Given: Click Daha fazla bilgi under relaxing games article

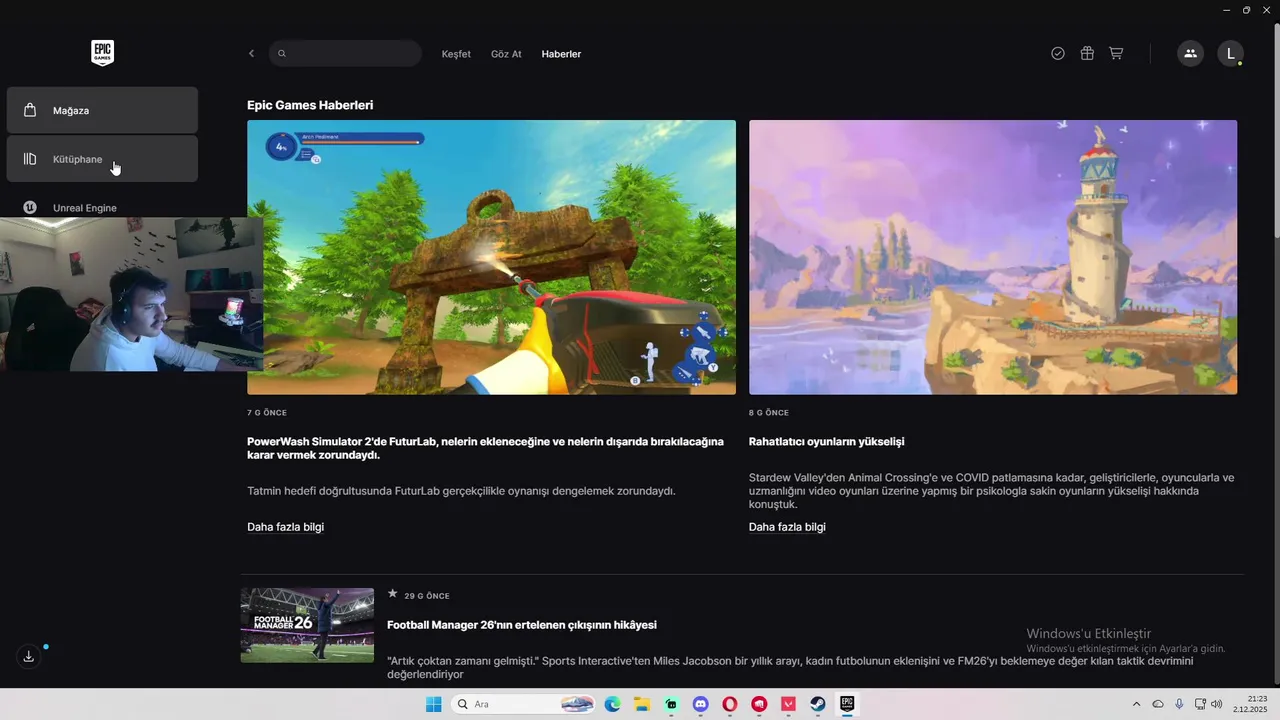Looking at the screenshot, I should 787,527.
